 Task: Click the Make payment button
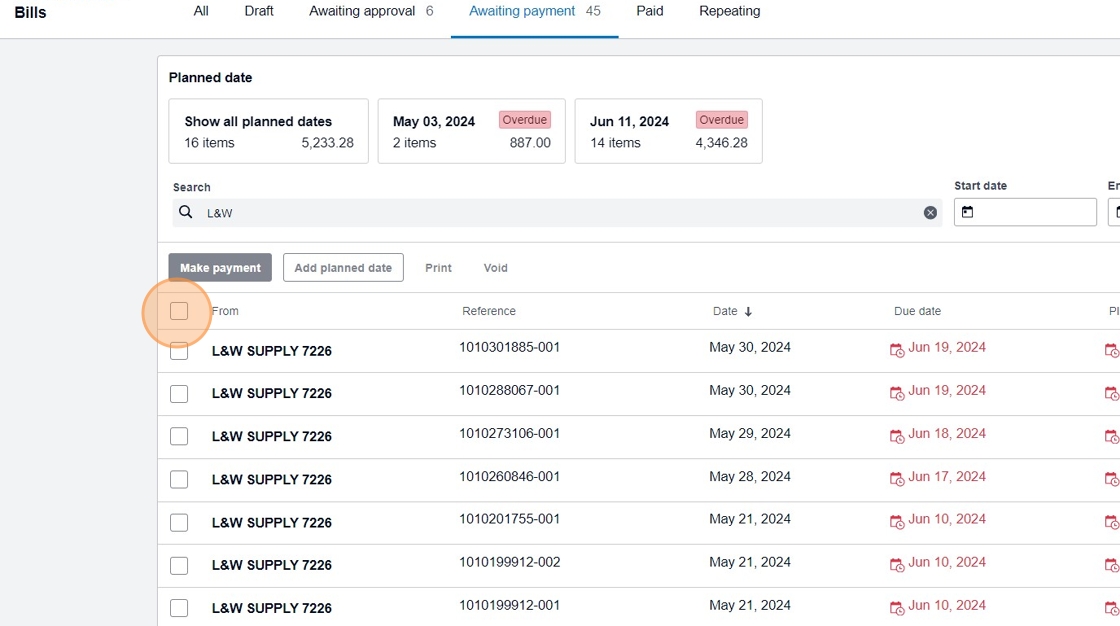(x=220, y=267)
